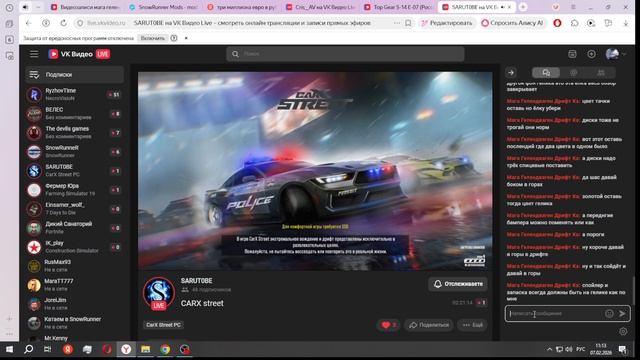The width and height of the screenshot is (640, 360).
Task: Open ВЕЛЕС channel in sidebar
Action: (75, 113)
